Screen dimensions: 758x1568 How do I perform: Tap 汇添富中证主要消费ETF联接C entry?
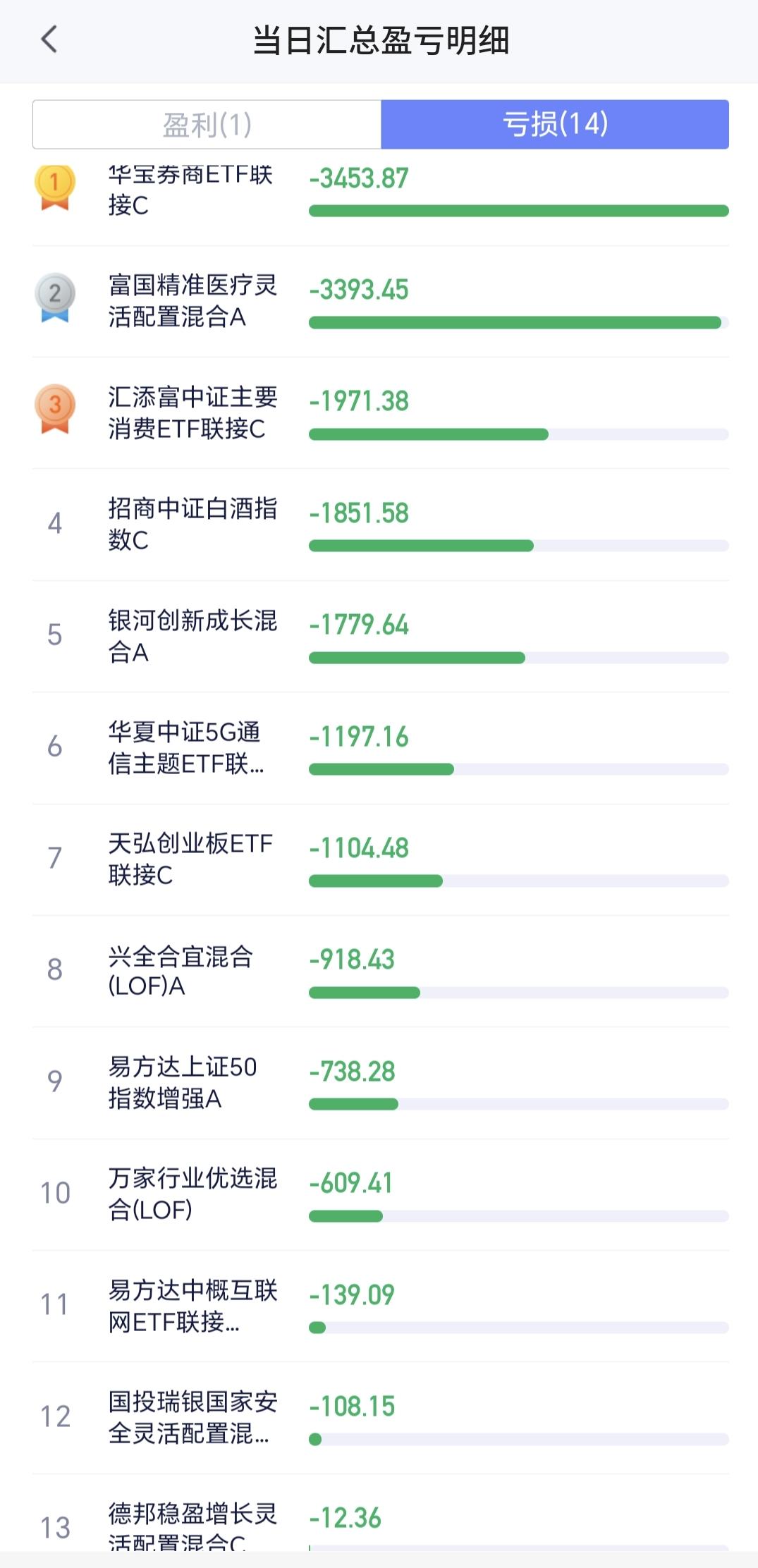[192, 412]
